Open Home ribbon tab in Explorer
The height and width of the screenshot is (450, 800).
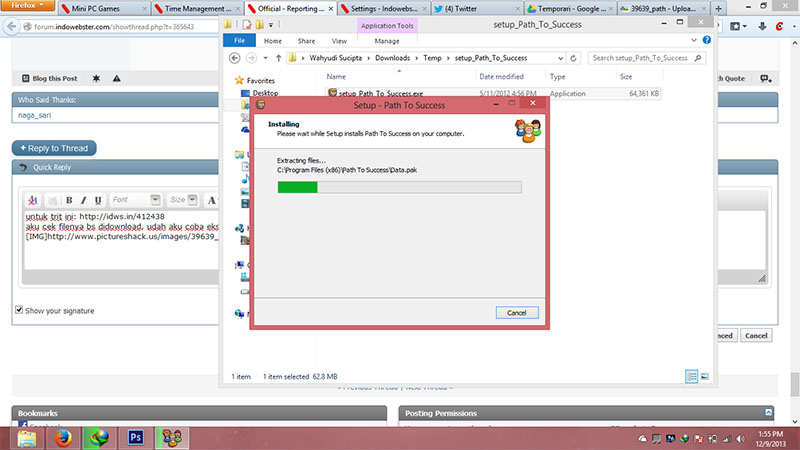pos(272,41)
